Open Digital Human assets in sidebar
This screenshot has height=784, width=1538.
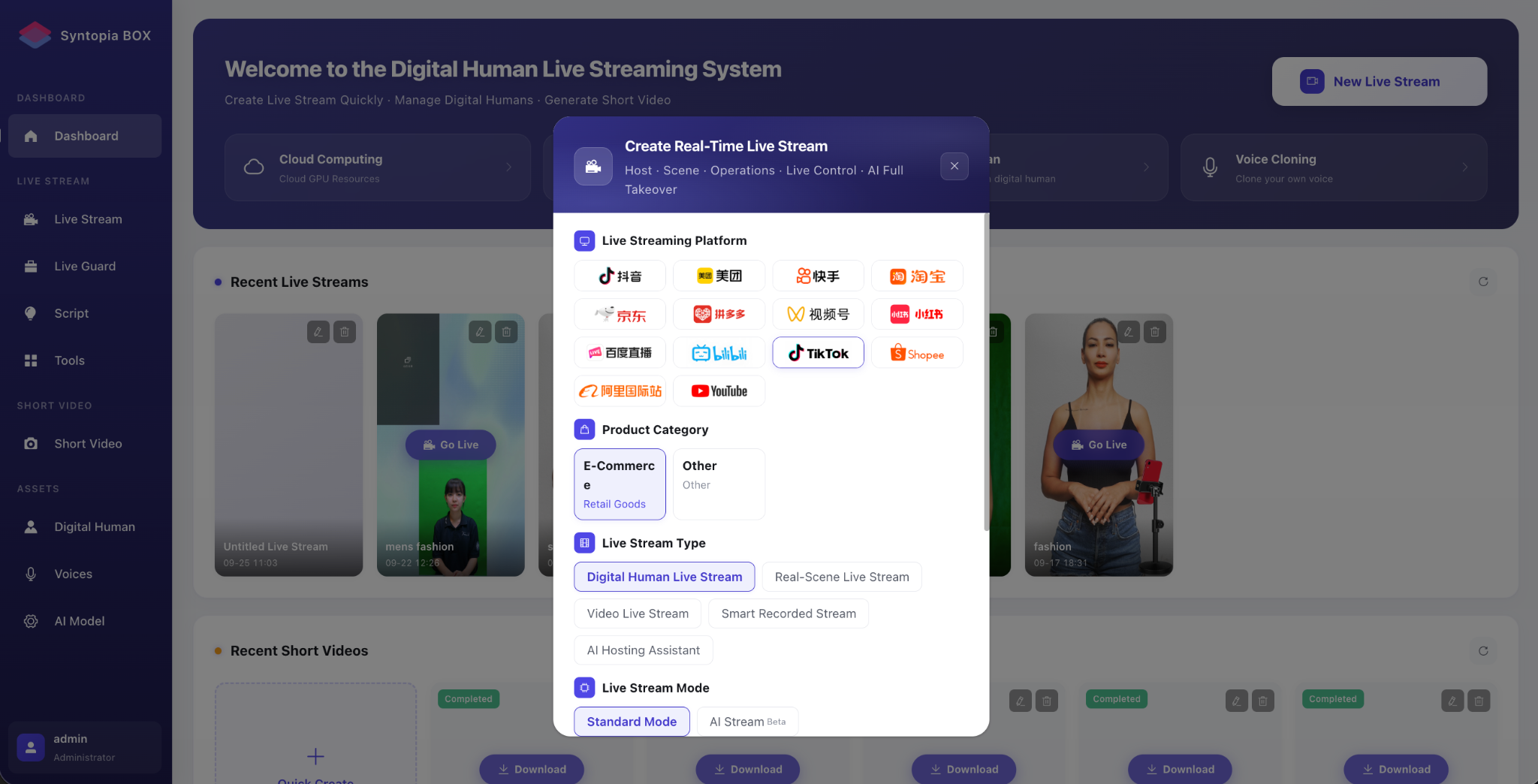point(85,527)
